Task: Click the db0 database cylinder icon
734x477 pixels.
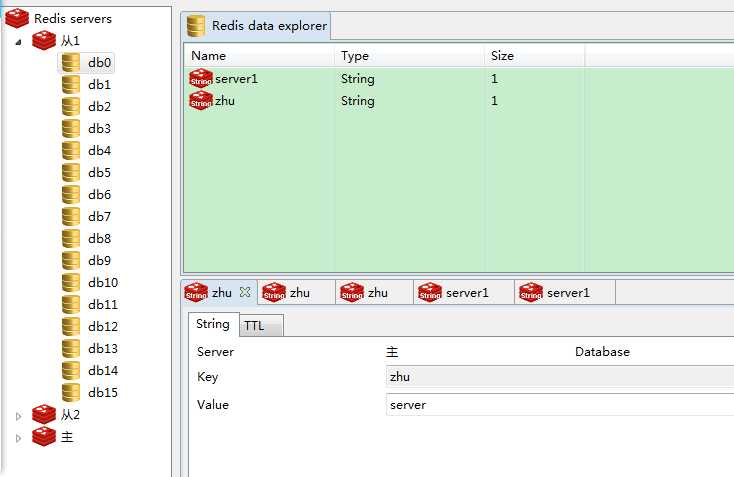Action: (71, 62)
